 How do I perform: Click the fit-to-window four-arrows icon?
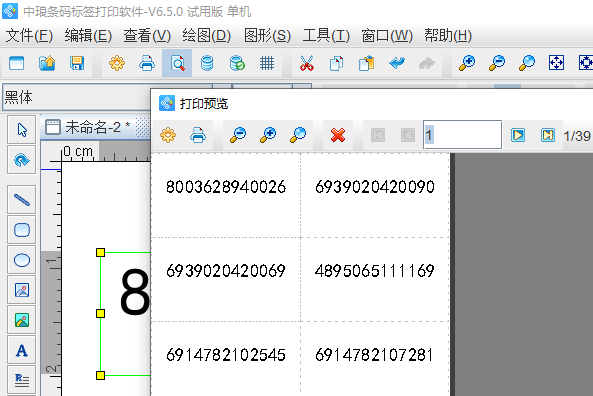pyautogui.click(x=556, y=63)
